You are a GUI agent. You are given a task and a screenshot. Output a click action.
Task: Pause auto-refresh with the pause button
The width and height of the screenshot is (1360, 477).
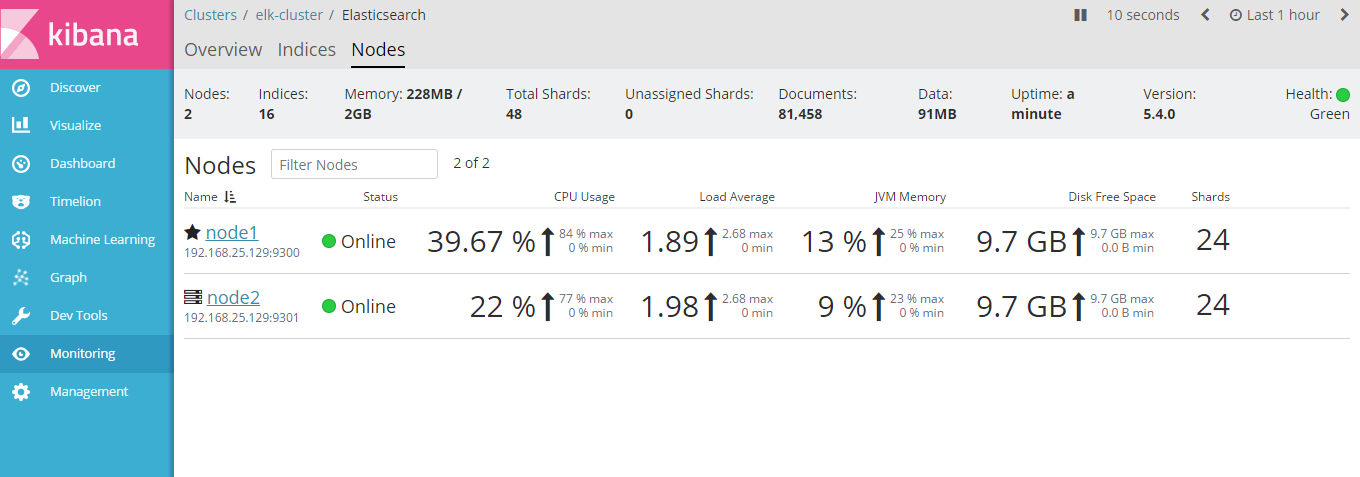[x=1080, y=15]
